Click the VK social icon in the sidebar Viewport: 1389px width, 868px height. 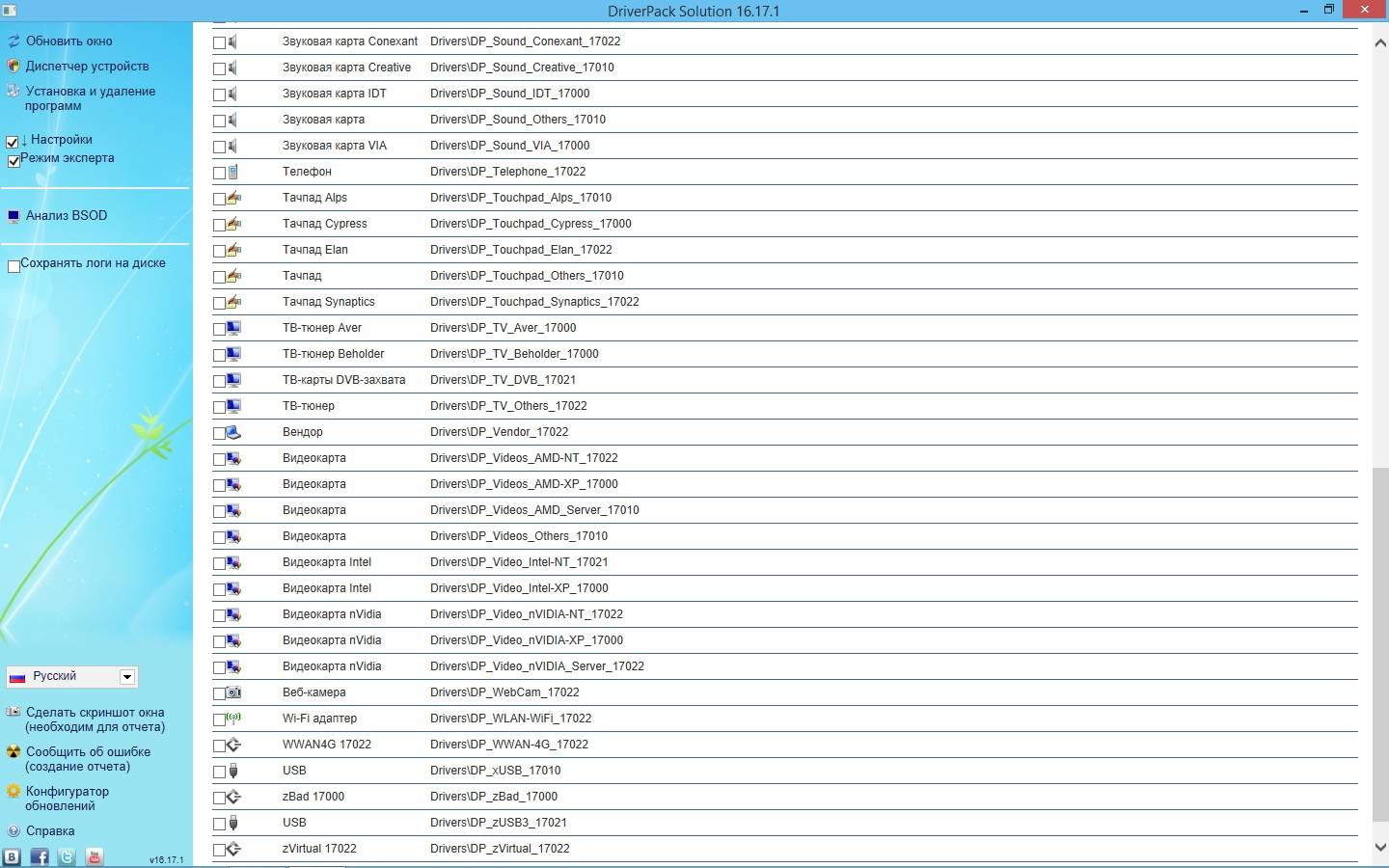pos(12,856)
